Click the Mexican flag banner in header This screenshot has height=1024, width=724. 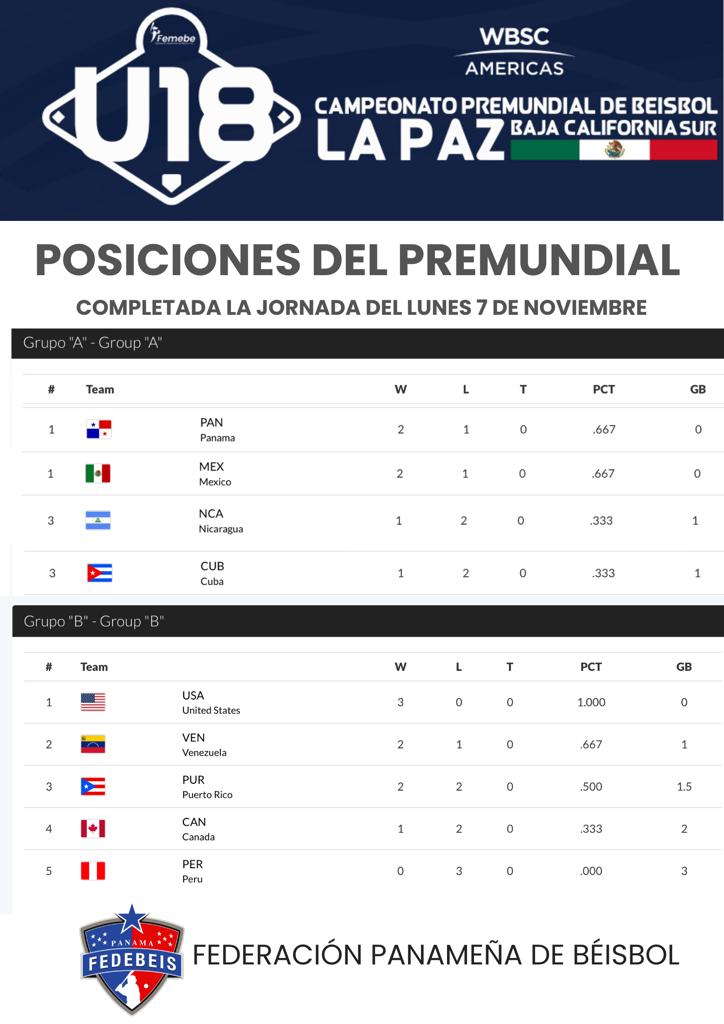(614, 150)
